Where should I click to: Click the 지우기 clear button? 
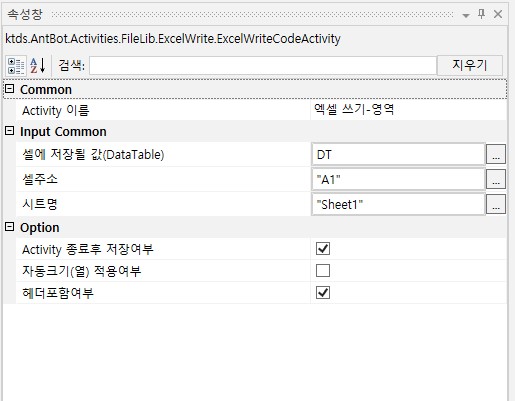click(470, 65)
